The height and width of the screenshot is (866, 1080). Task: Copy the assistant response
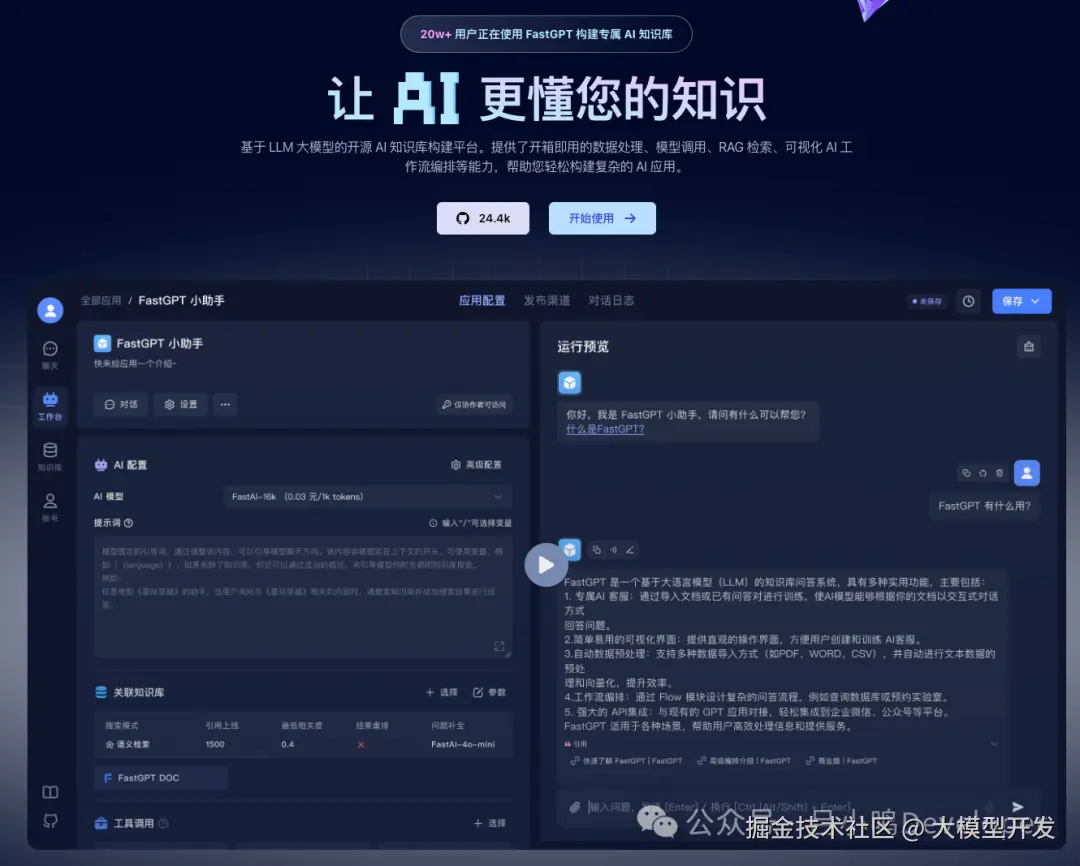tap(596, 550)
